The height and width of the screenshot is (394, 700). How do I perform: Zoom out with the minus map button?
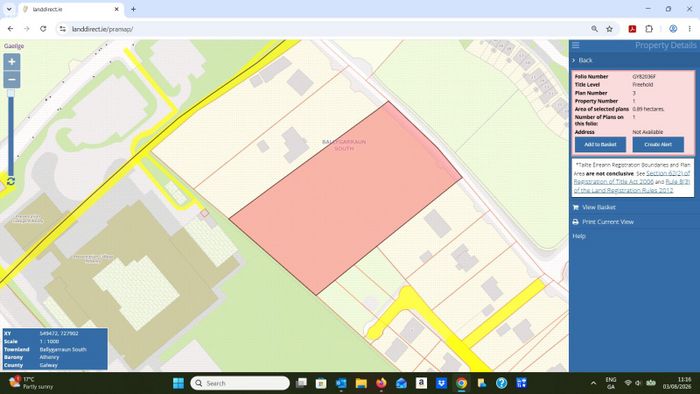pyautogui.click(x=12, y=80)
